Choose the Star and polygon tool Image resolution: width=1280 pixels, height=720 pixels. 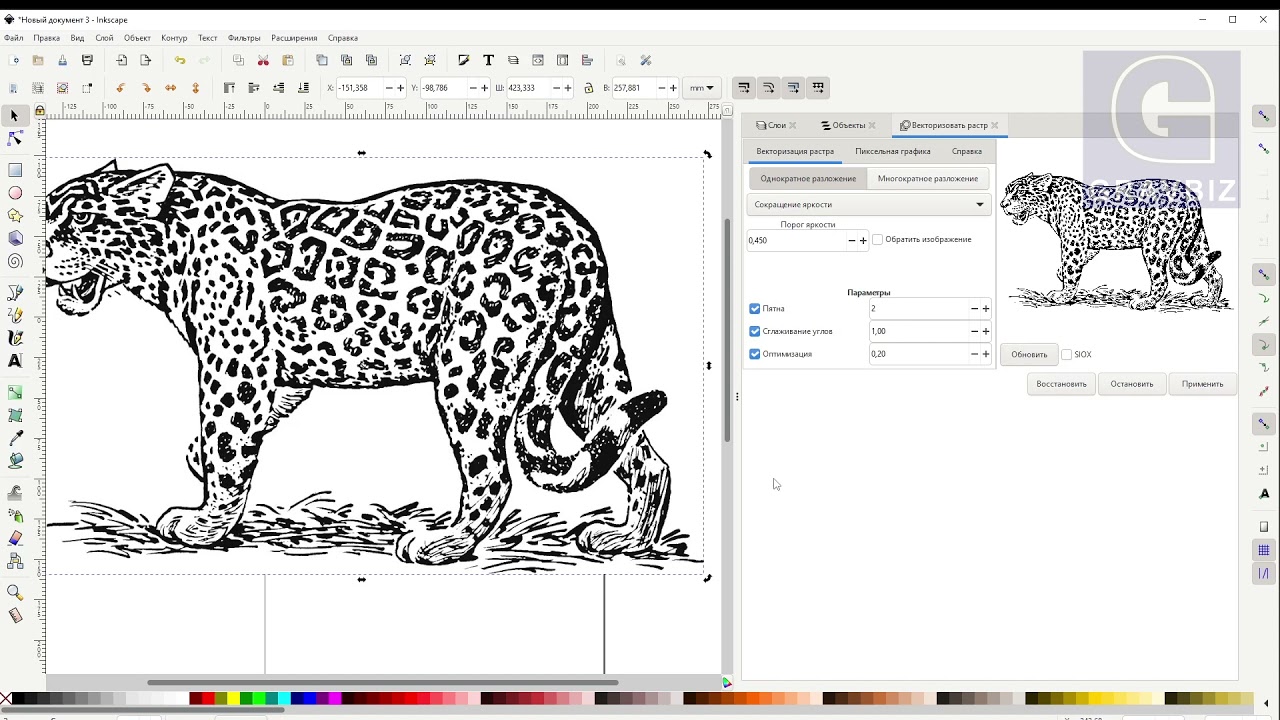point(15,215)
